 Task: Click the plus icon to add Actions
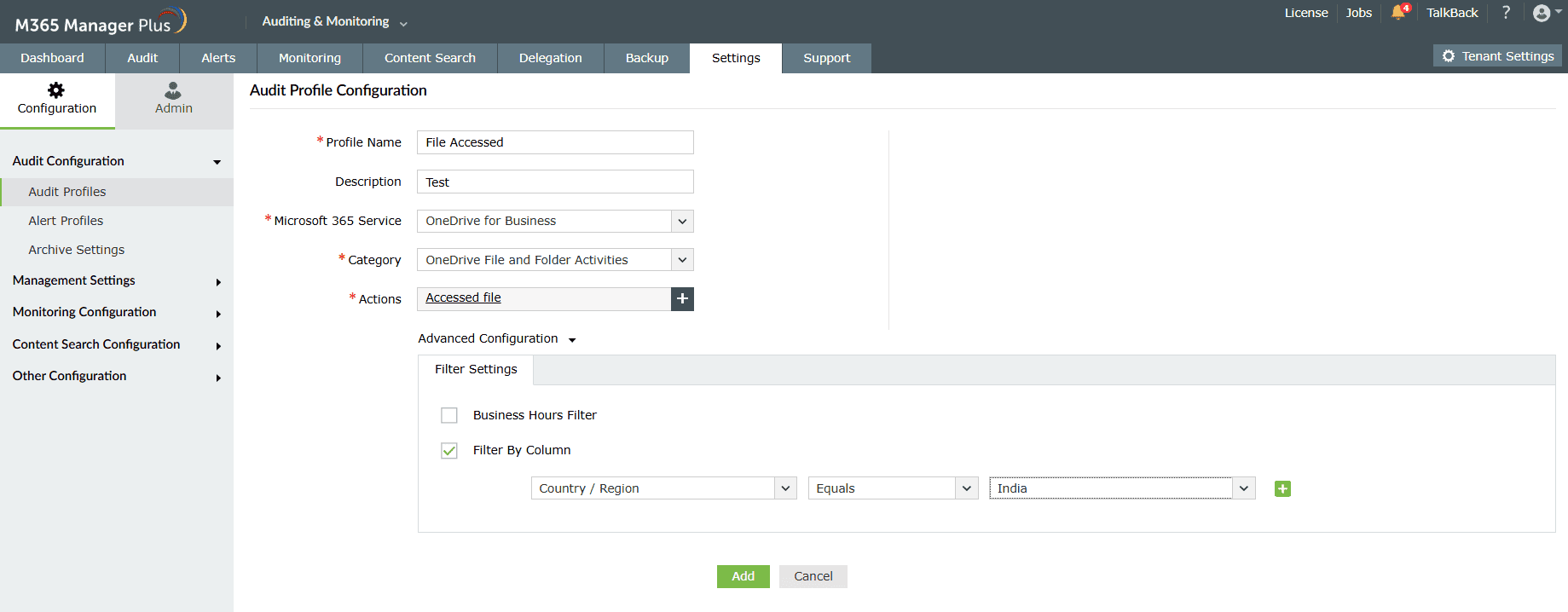coord(682,299)
